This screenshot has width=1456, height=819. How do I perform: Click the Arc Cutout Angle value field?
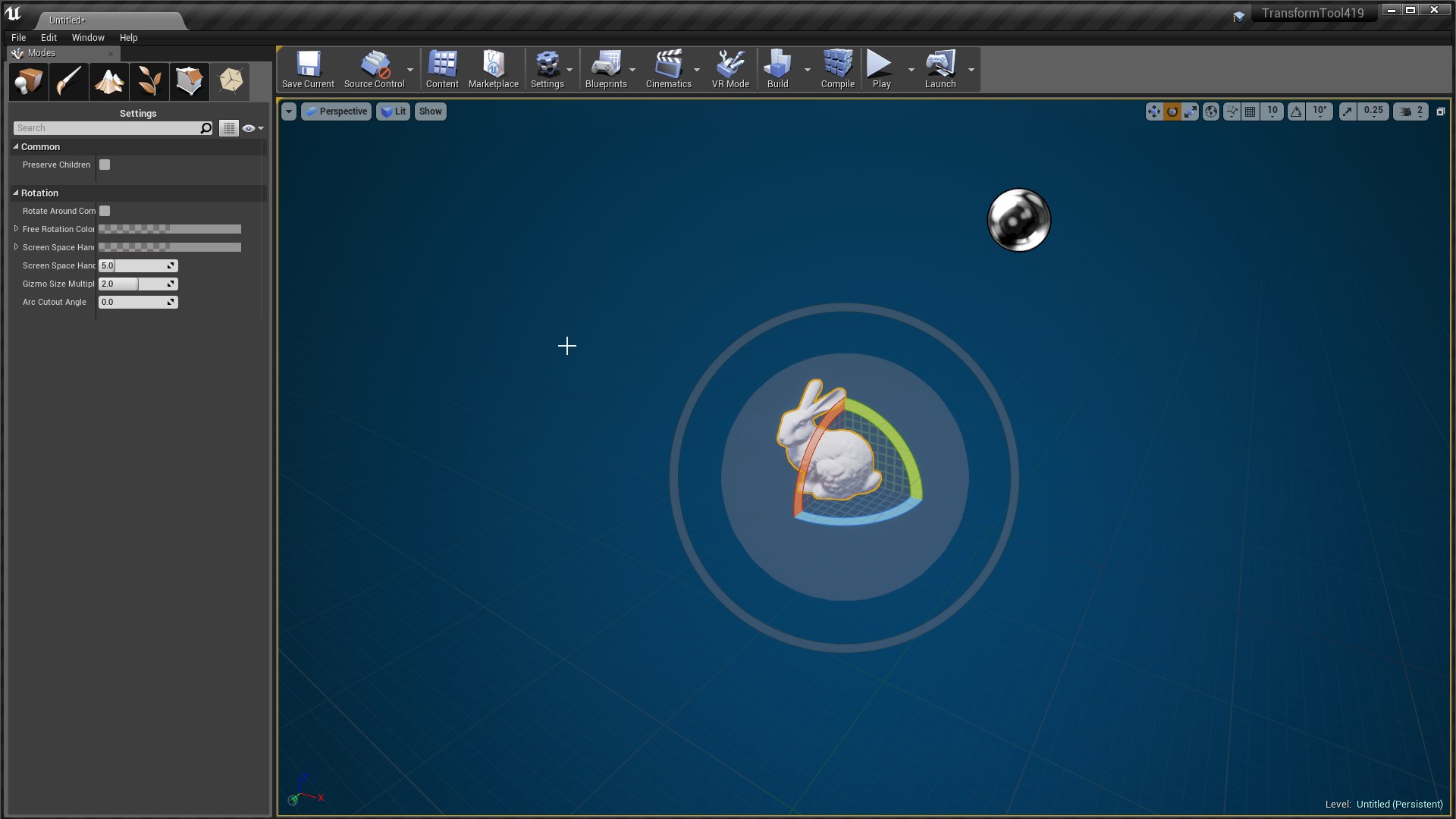(138, 302)
